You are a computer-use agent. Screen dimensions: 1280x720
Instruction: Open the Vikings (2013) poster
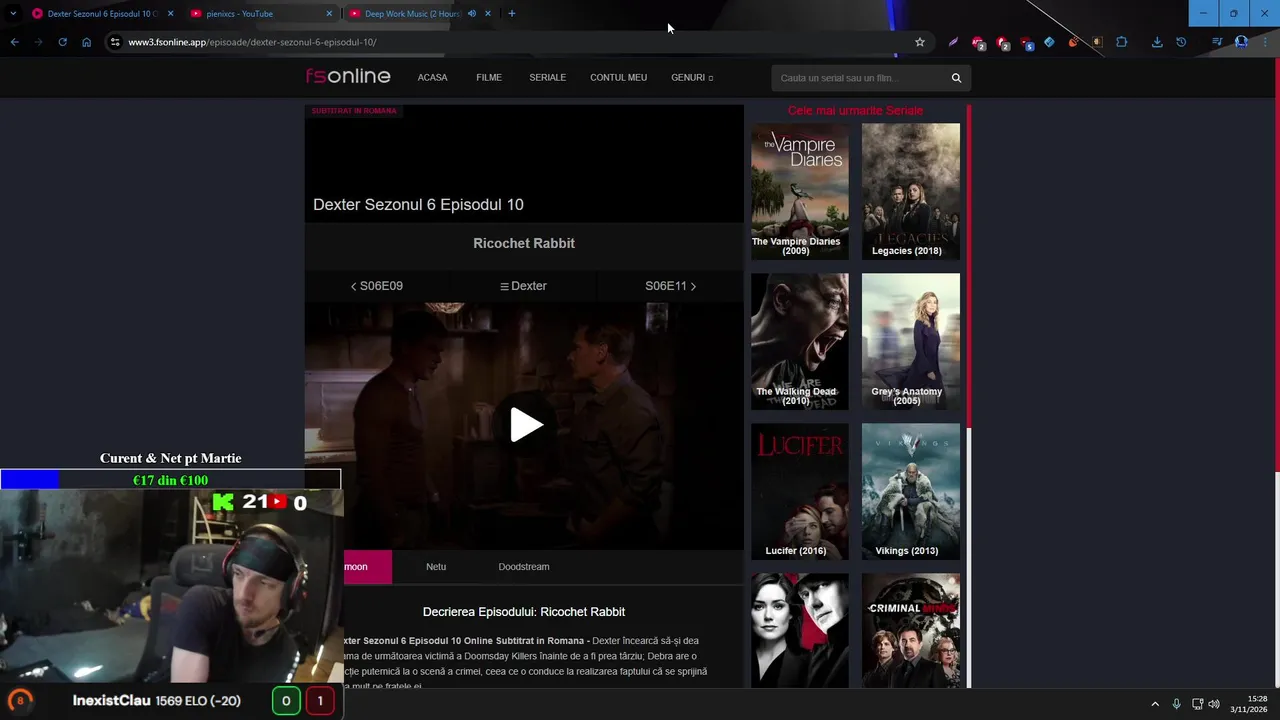point(910,491)
